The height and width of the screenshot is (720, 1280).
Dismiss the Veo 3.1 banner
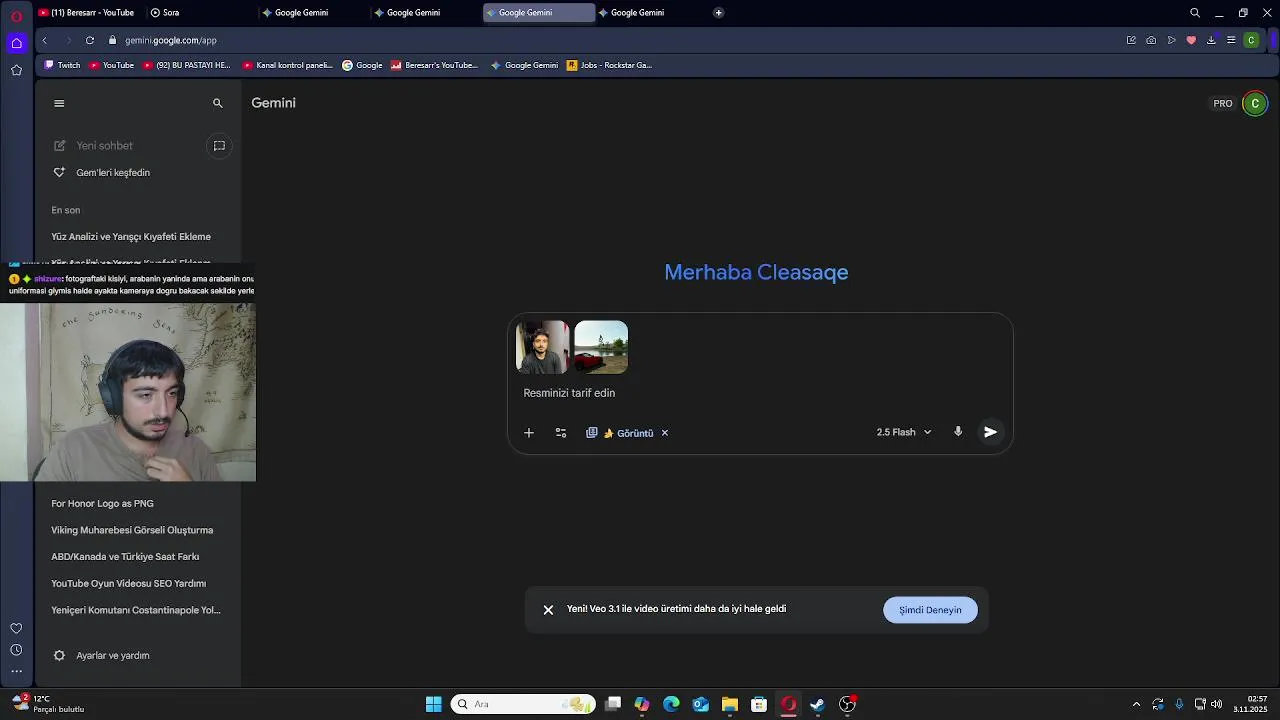[x=548, y=610]
